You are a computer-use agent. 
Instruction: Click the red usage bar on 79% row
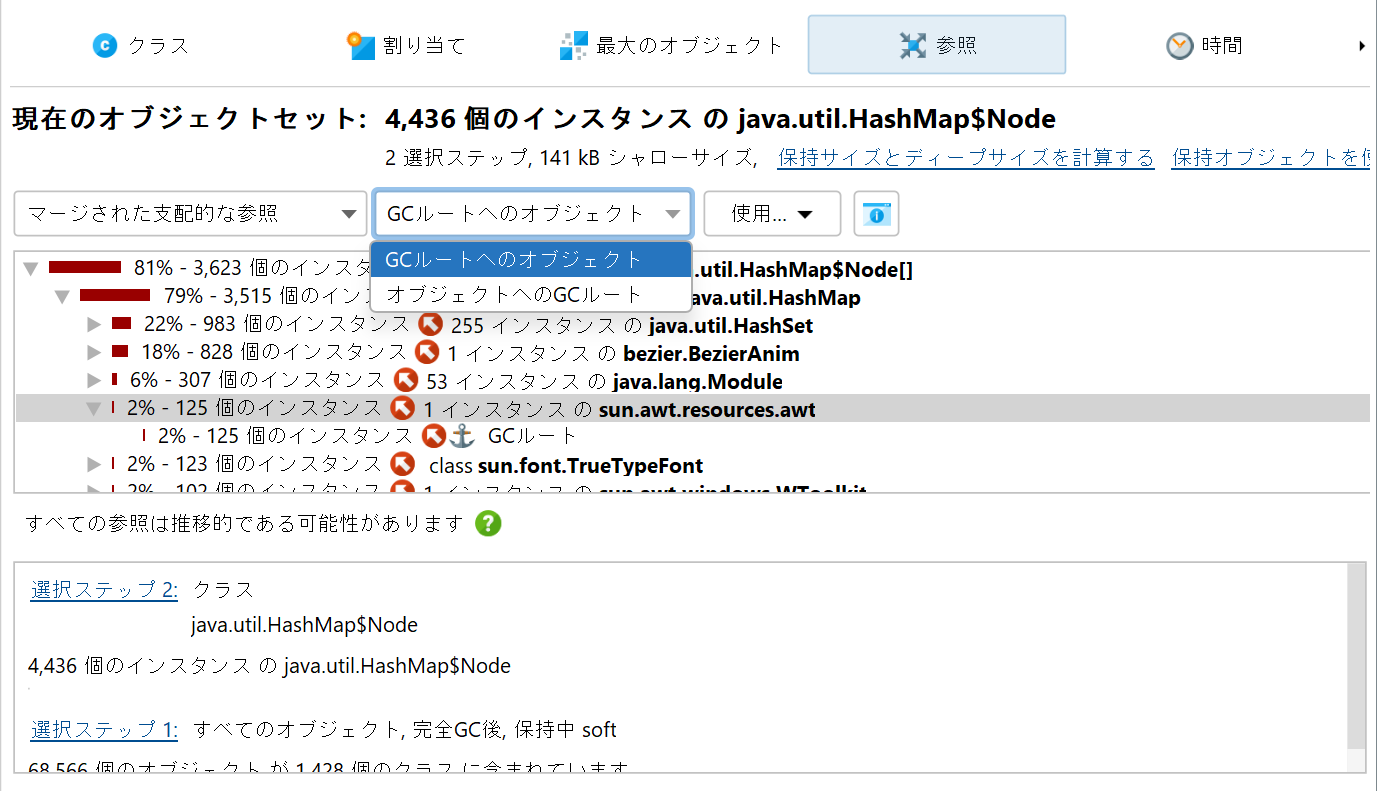pos(115,295)
